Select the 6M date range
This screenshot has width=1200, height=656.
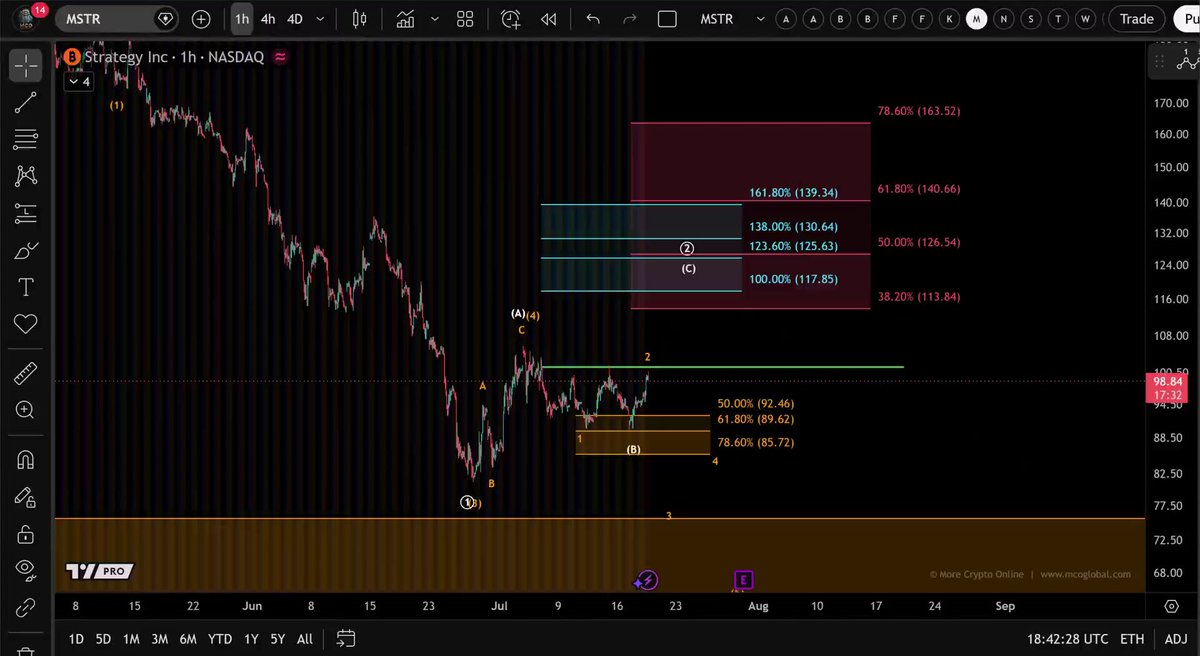[187, 639]
